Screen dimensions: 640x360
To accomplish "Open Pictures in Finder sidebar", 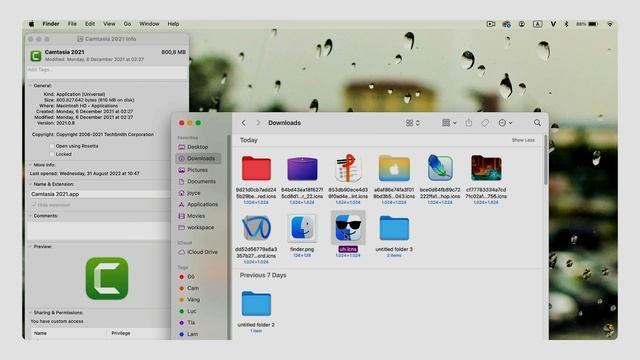I will click(199, 170).
